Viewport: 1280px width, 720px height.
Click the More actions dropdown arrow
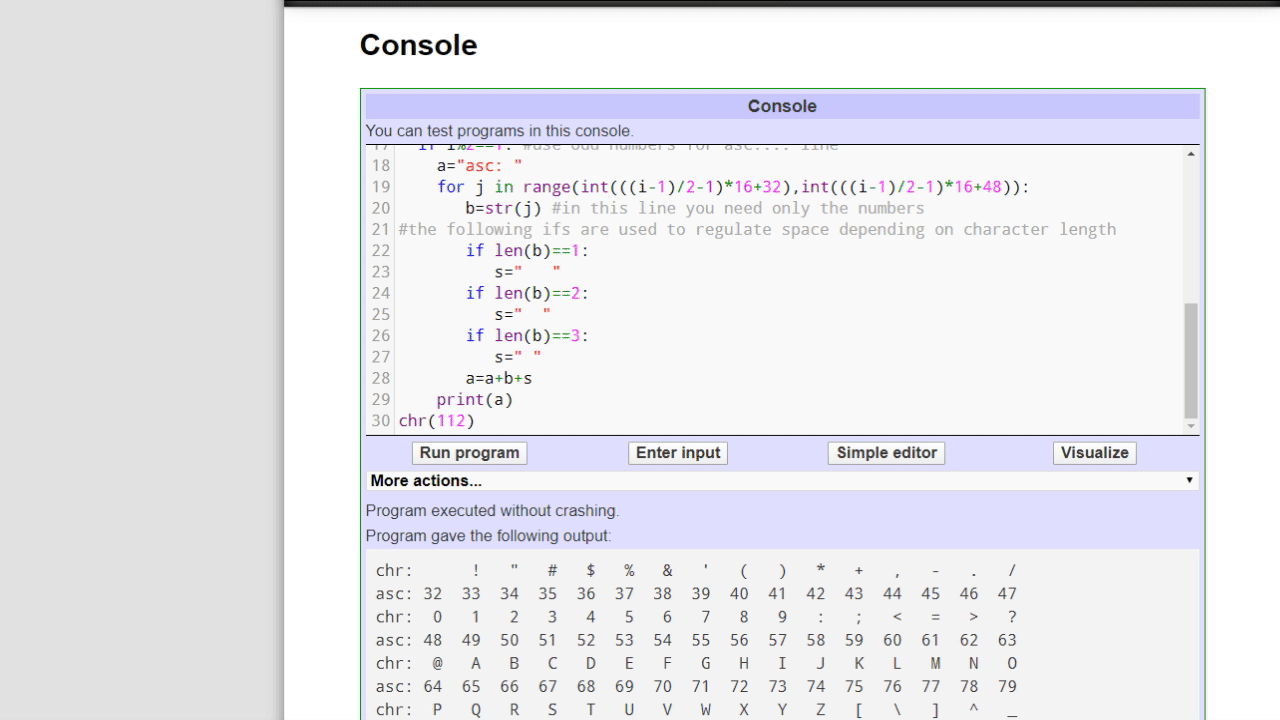(x=1189, y=481)
